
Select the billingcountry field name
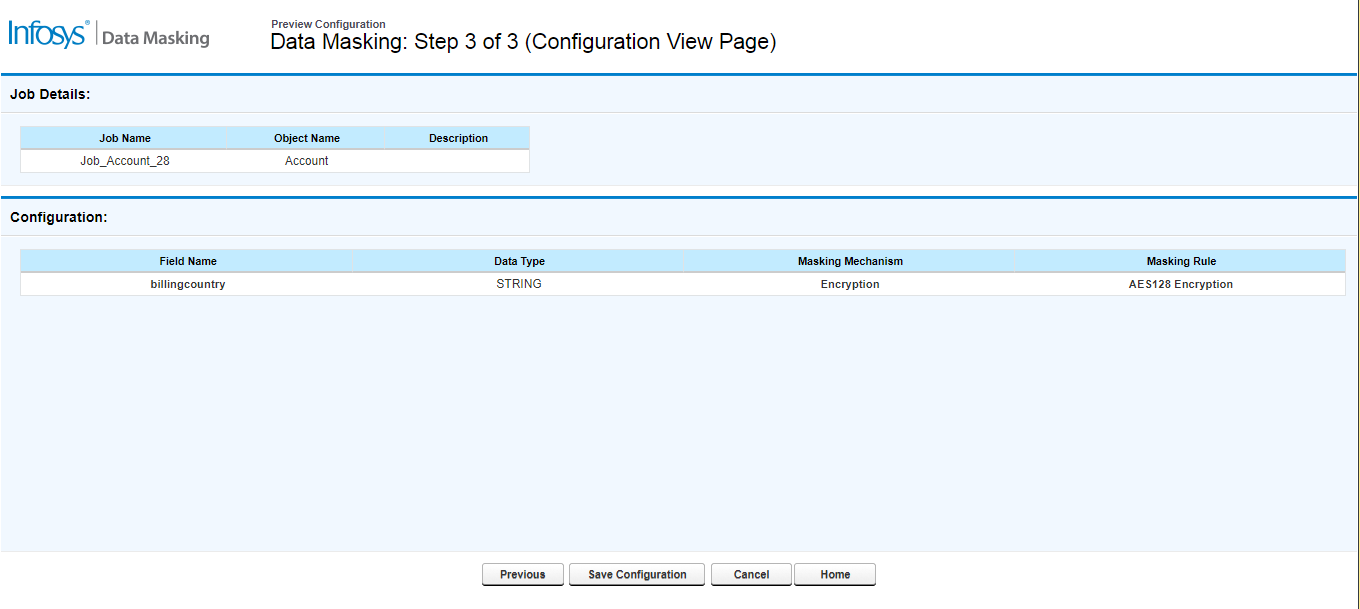tap(188, 283)
